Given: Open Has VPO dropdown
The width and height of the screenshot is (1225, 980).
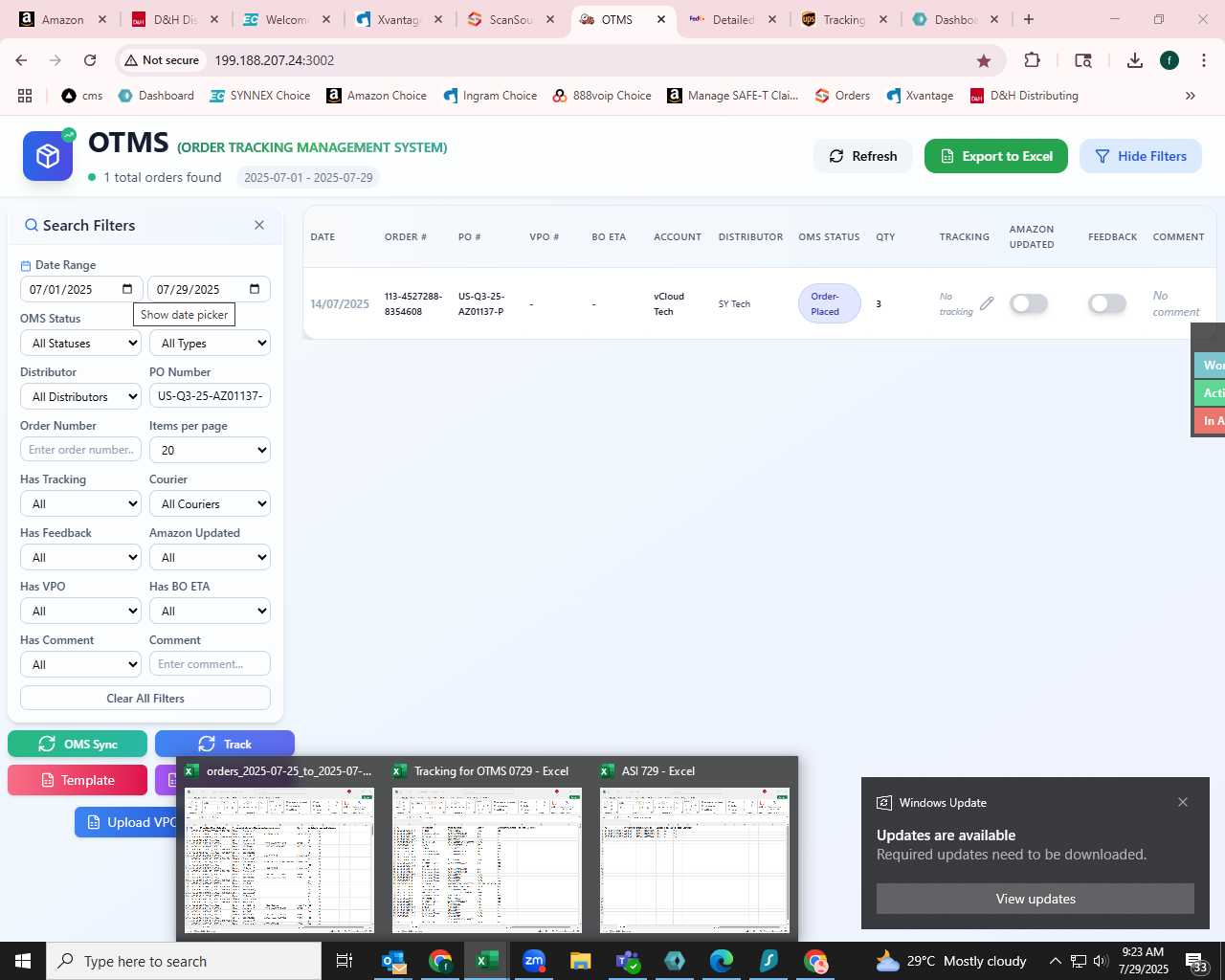Looking at the screenshot, I should [x=80, y=611].
